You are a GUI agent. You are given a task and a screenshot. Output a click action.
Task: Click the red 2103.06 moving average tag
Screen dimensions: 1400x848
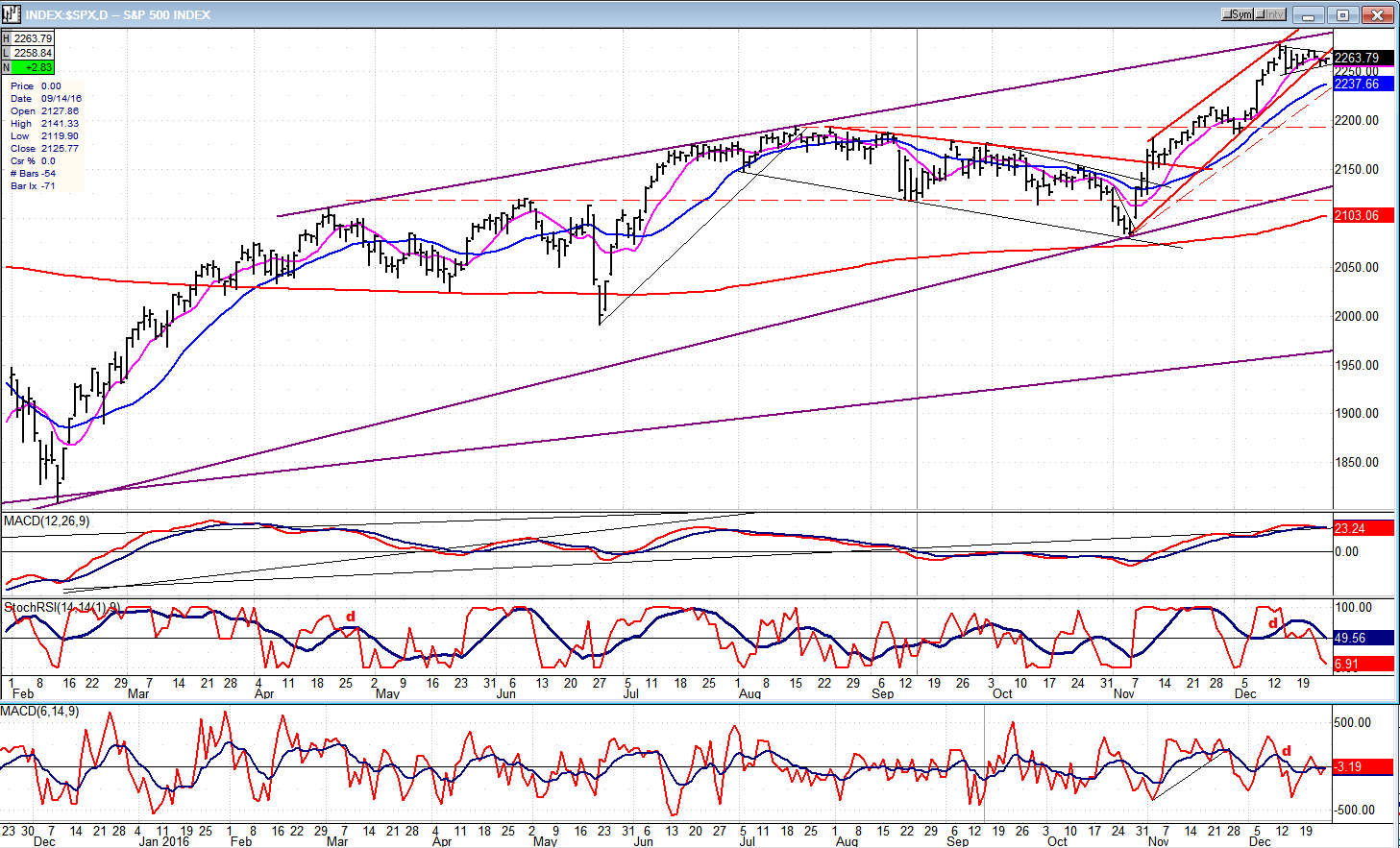1363,215
